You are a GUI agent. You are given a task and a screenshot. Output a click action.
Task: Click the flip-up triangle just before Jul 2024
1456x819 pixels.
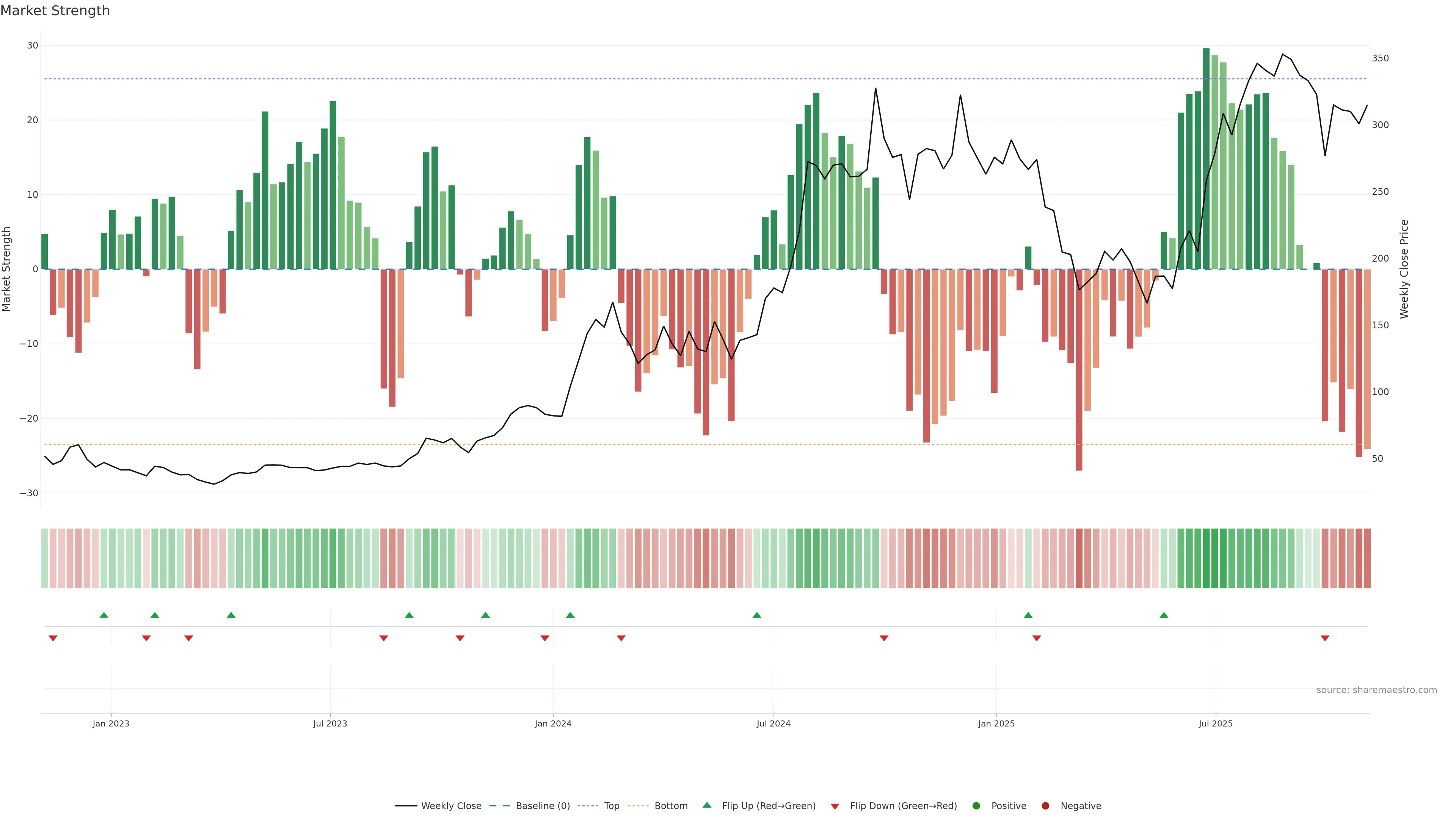click(757, 615)
